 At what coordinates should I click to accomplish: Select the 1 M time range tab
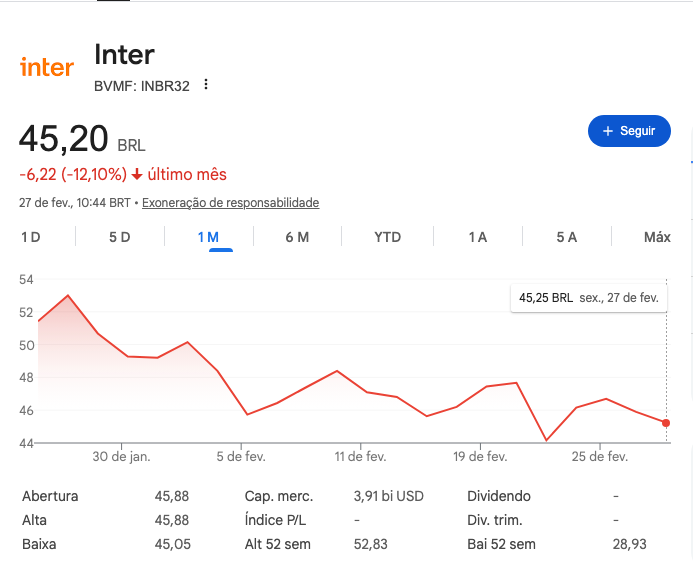click(x=208, y=237)
